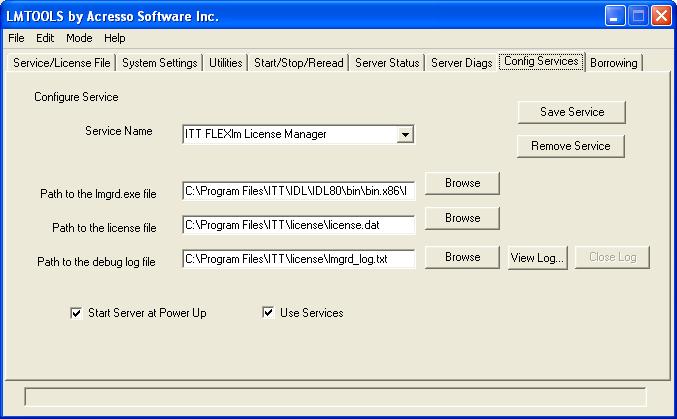Expand the Service Name dropdown arrow
Viewport: 677px width, 419px height.
405,134
